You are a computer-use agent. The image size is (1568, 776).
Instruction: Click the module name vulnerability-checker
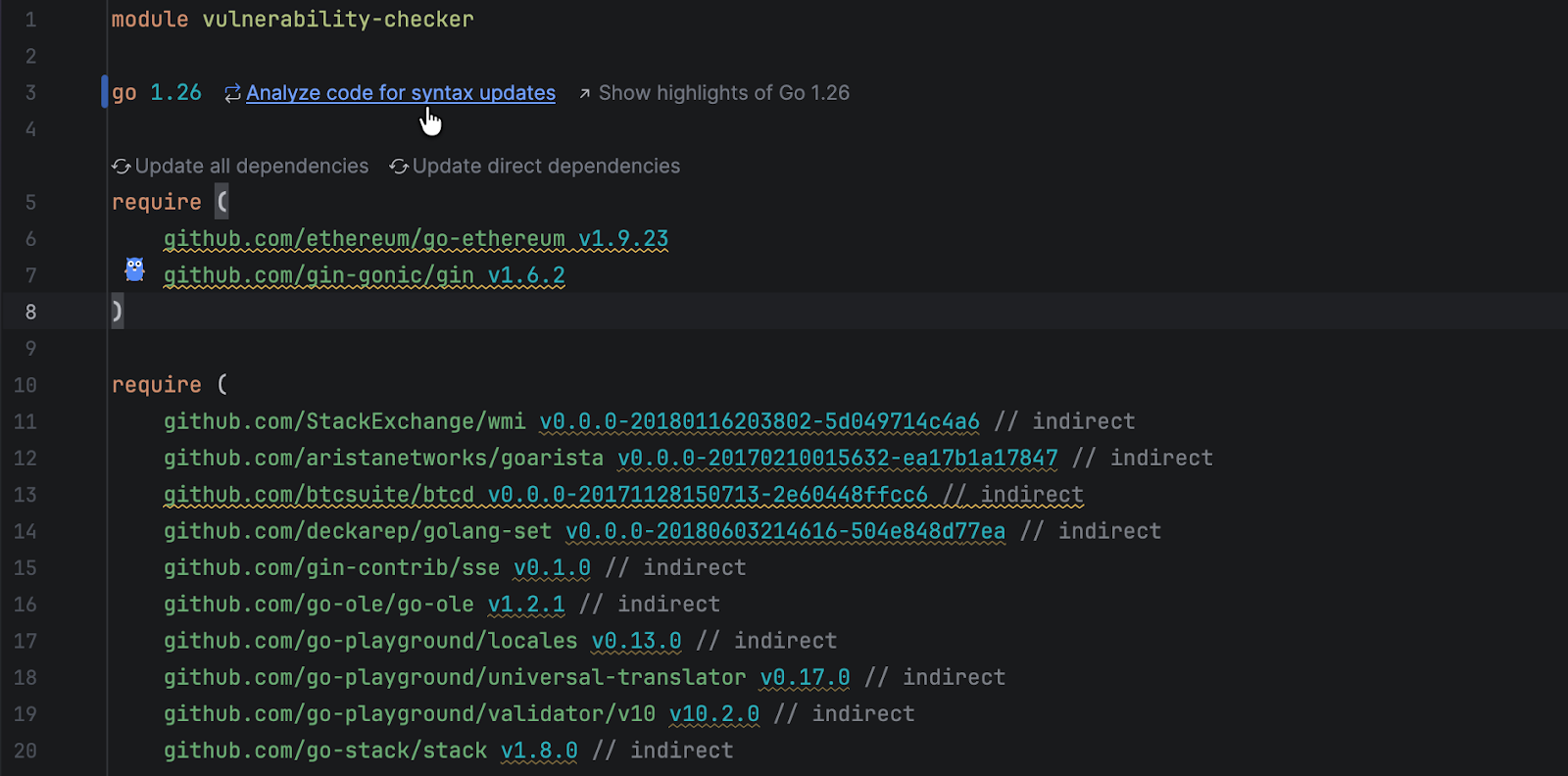tap(337, 20)
